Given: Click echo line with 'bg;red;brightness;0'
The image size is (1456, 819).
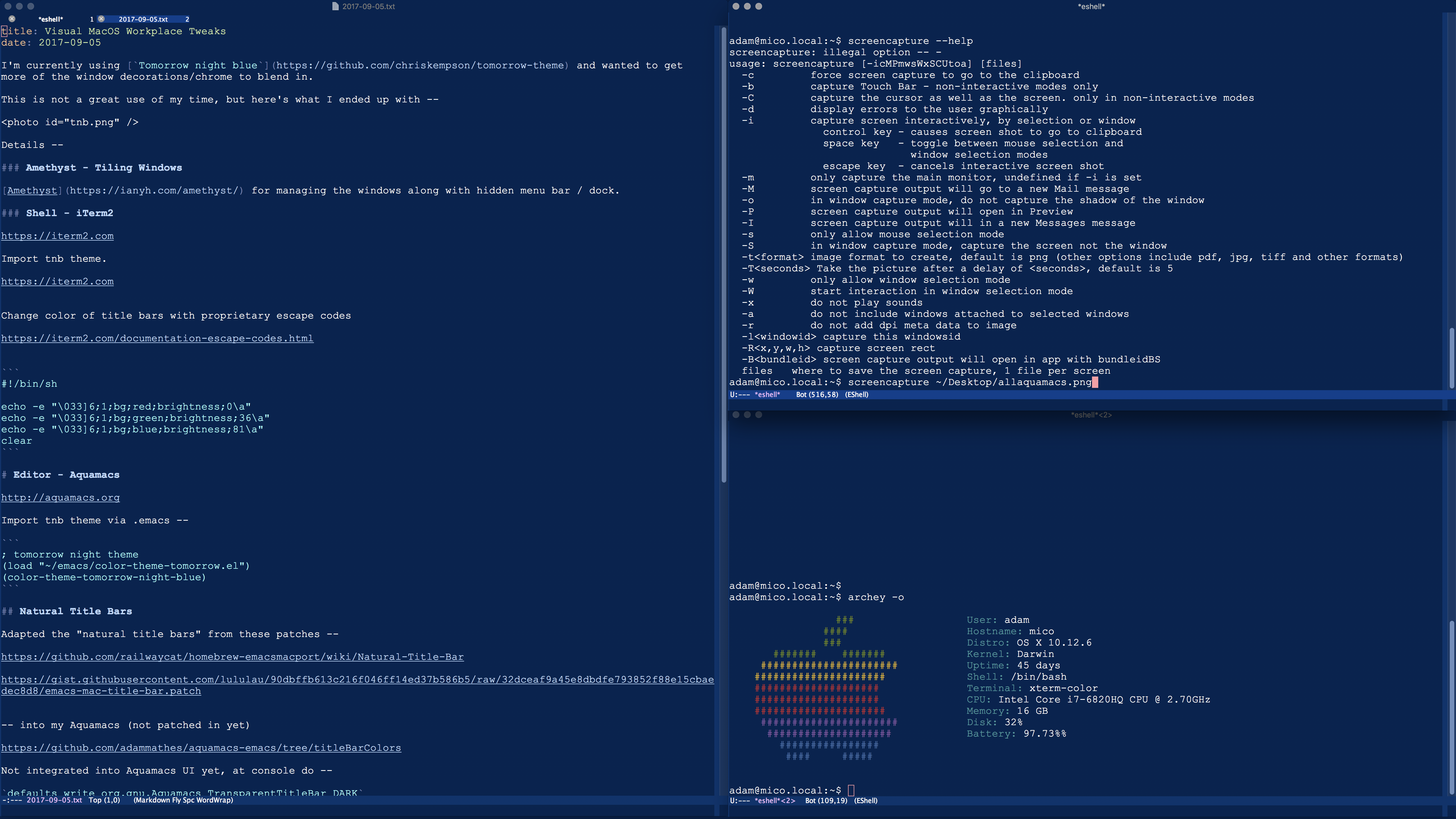Looking at the screenshot, I should 126,407.
